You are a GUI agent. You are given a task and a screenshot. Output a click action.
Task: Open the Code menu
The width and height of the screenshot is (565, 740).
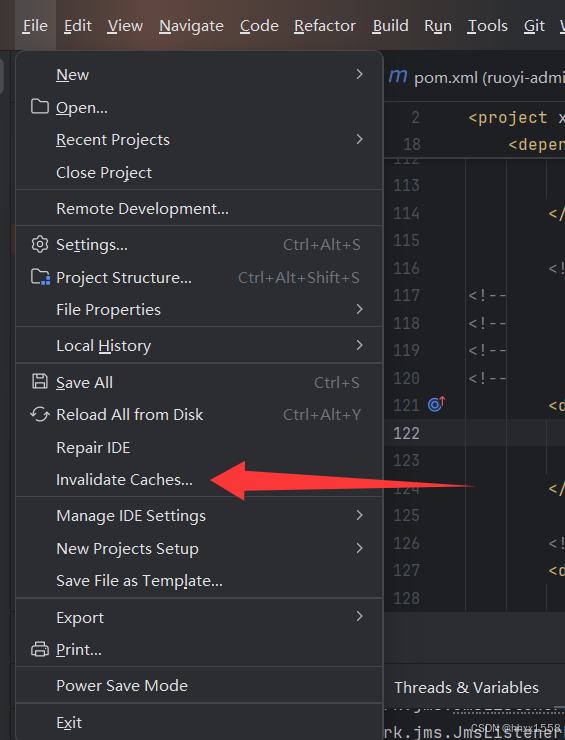tap(259, 25)
